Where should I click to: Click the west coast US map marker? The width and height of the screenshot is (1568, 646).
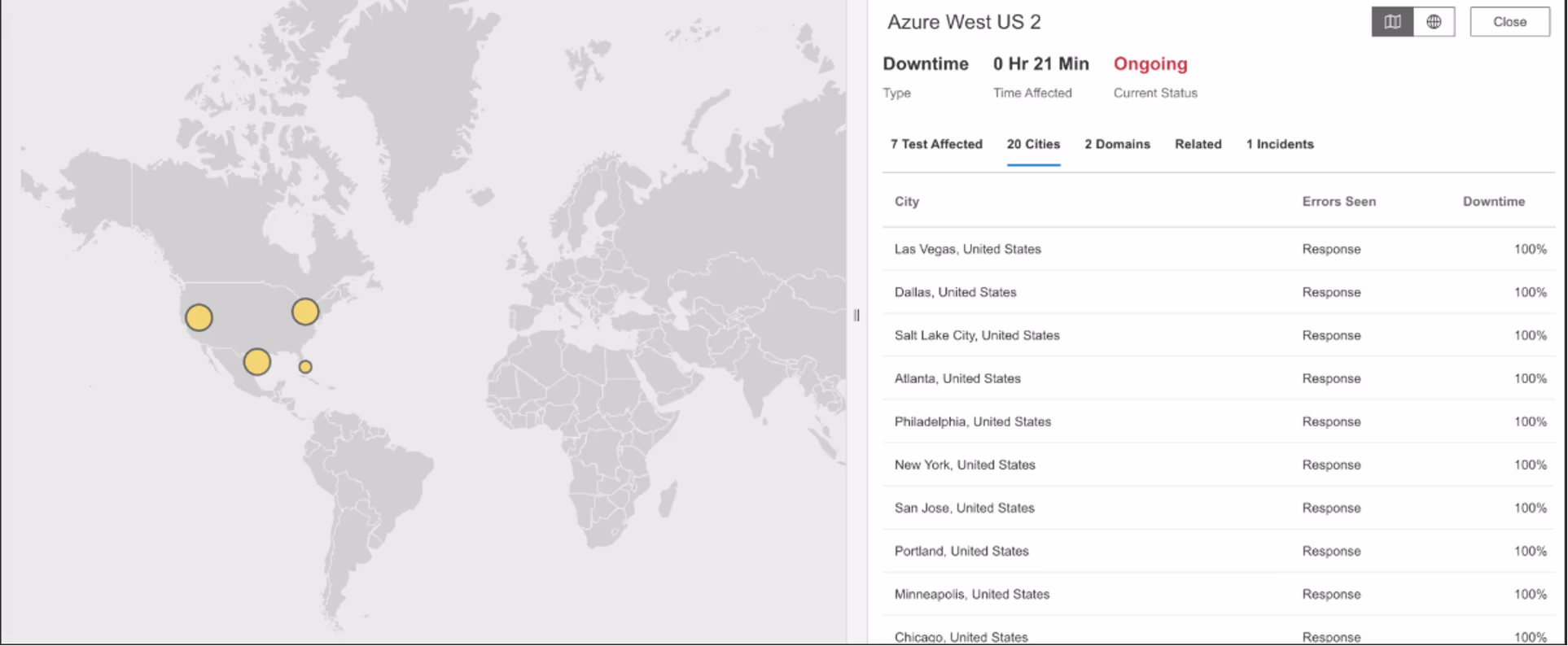click(x=199, y=317)
